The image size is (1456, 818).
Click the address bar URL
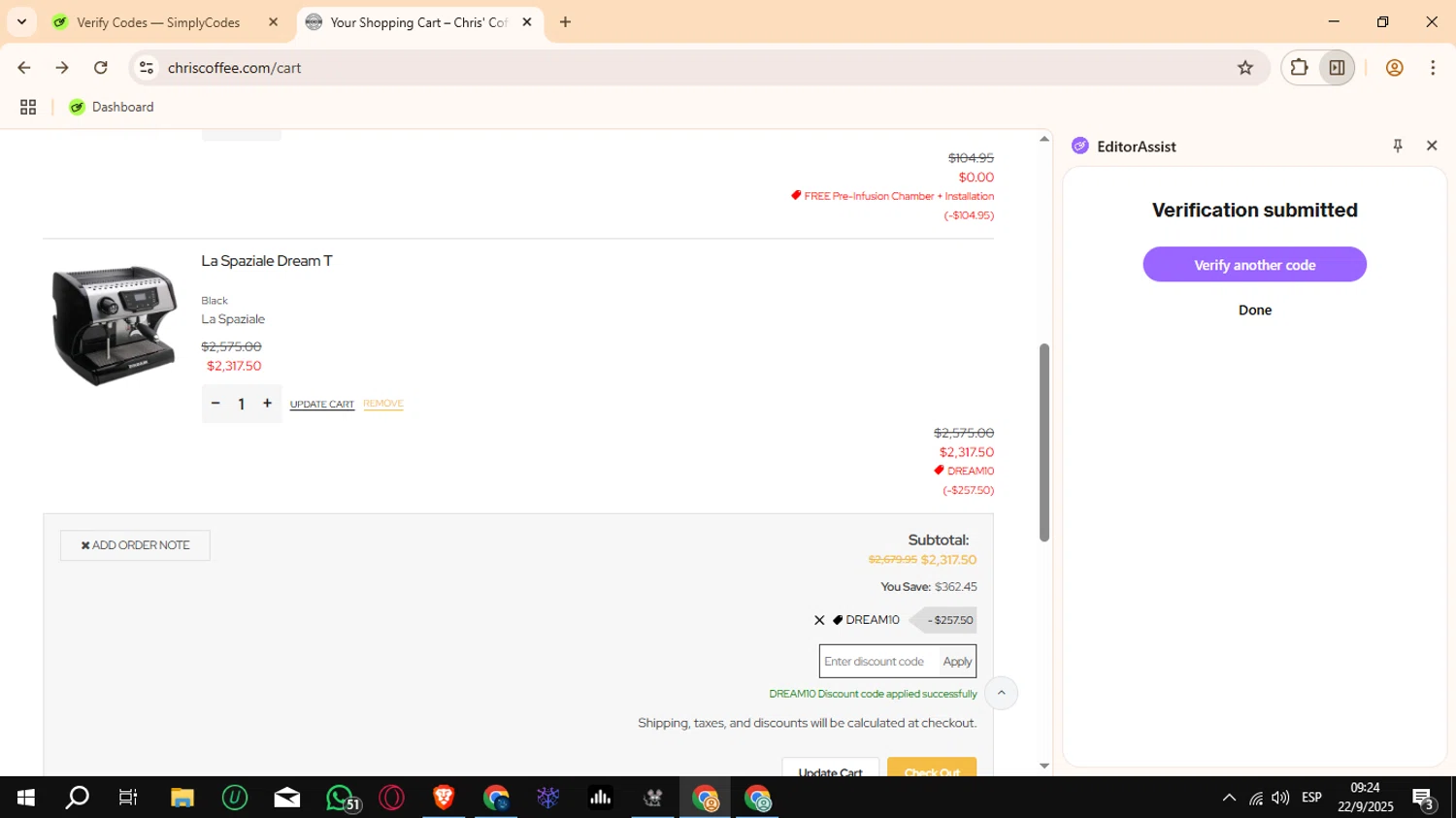[235, 68]
